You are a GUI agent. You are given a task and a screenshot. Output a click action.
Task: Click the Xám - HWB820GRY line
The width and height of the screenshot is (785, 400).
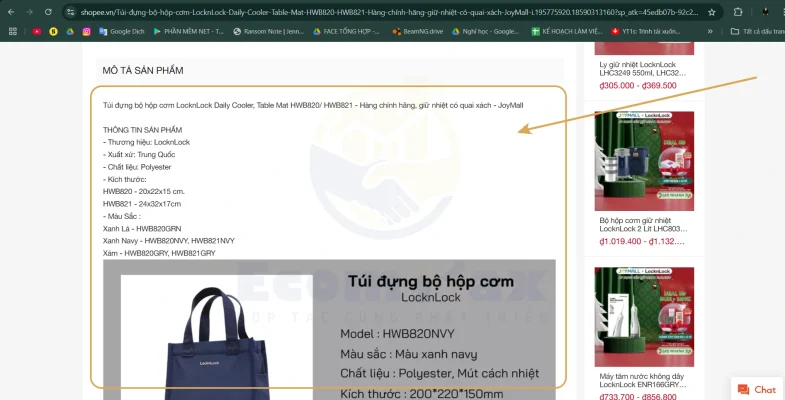click(x=159, y=253)
